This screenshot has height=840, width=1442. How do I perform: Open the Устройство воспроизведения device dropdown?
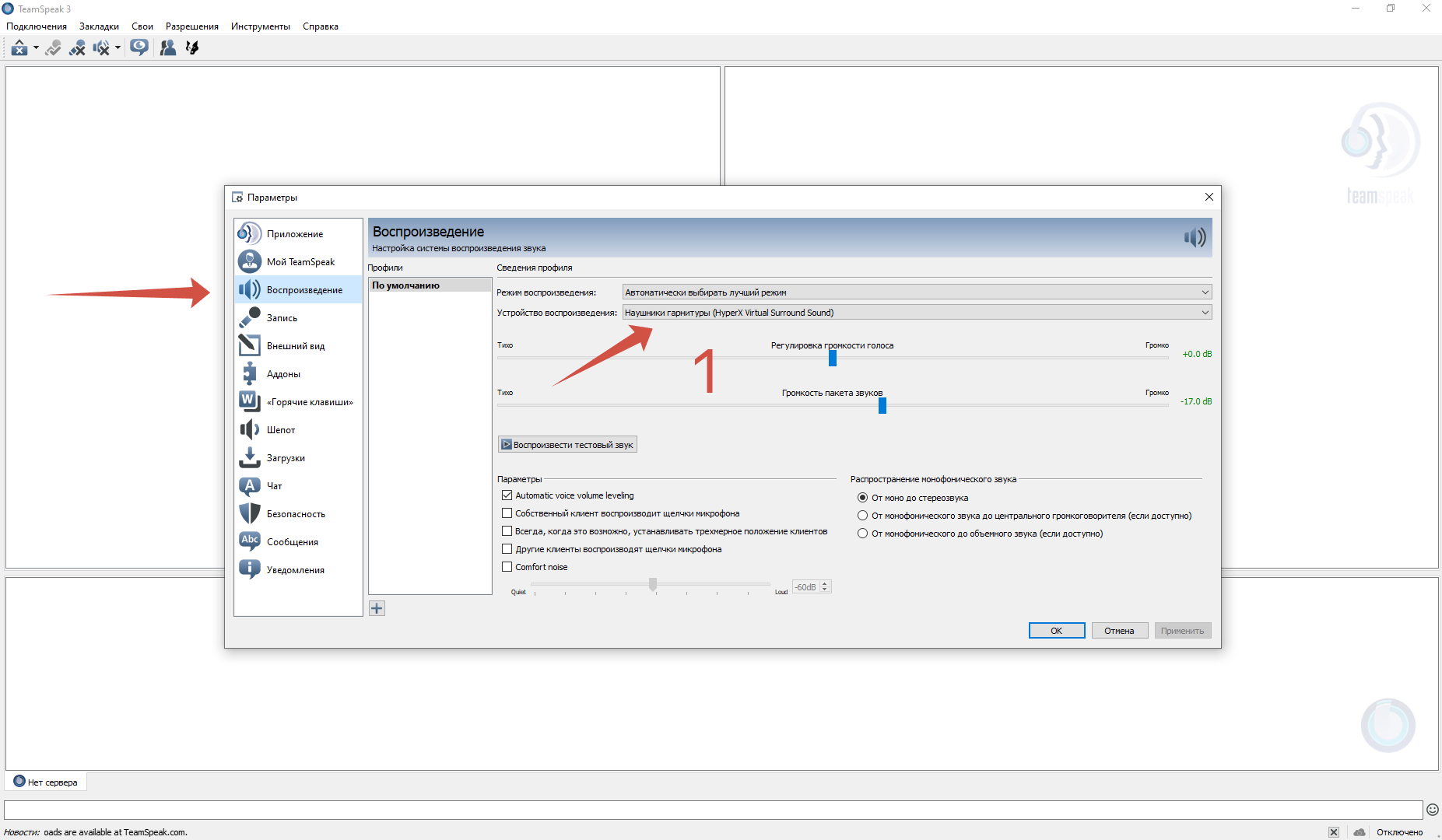[x=917, y=313]
